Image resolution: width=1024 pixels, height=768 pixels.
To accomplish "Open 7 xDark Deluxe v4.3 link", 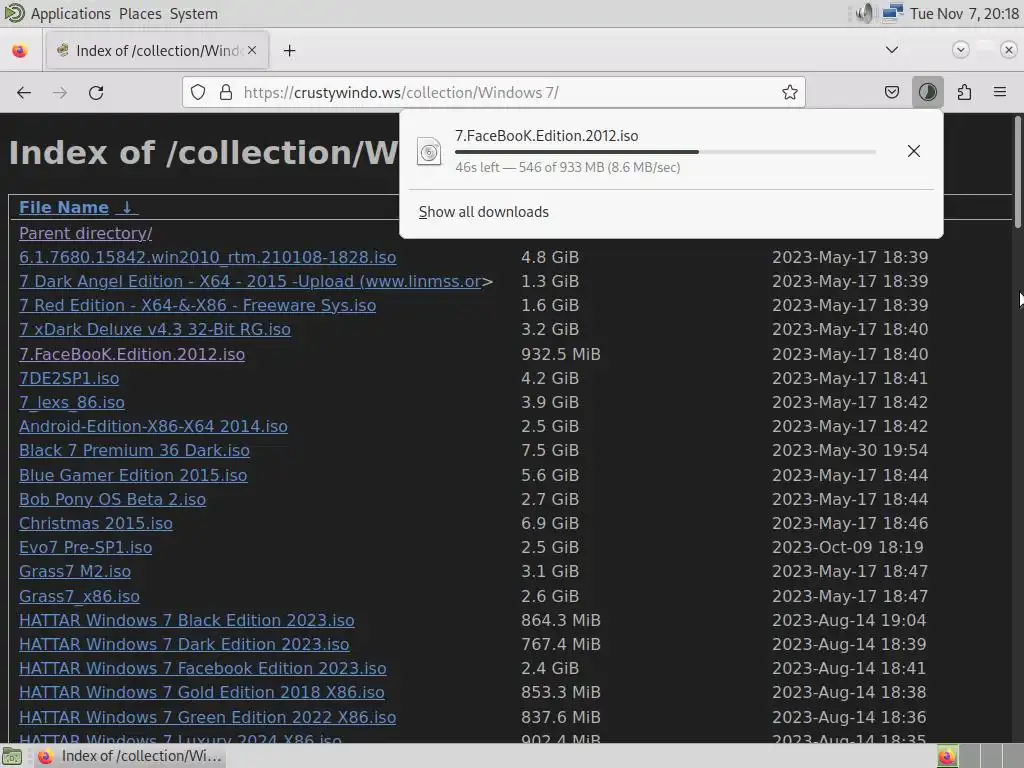I will click(155, 329).
